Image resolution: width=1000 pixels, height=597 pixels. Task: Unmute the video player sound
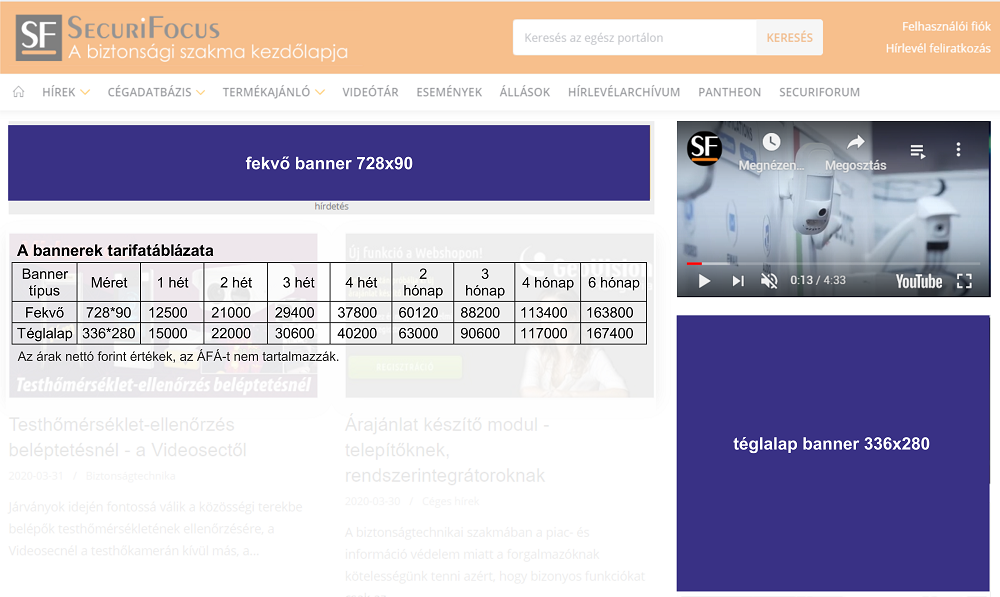point(769,281)
